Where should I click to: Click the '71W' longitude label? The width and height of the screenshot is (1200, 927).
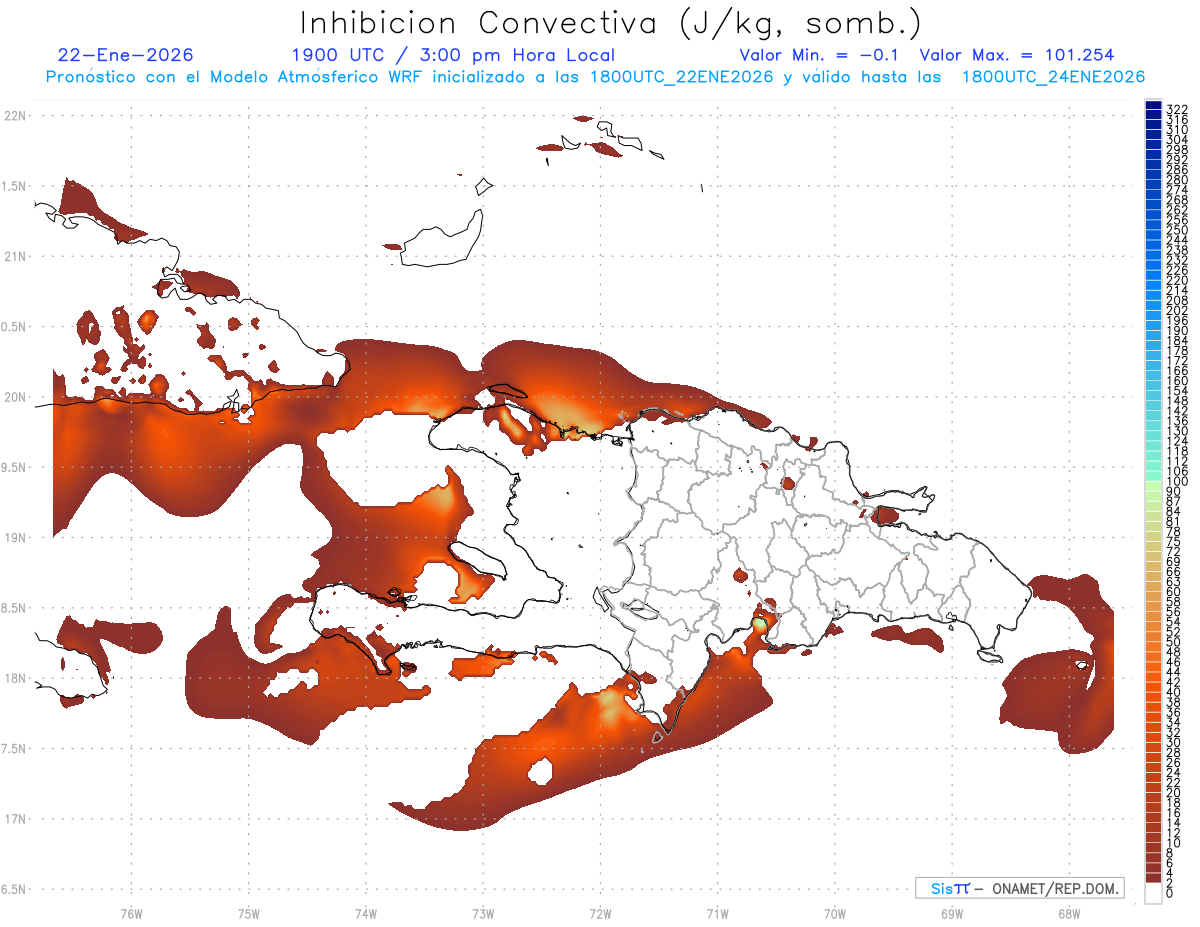pyautogui.click(x=717, y=913)
